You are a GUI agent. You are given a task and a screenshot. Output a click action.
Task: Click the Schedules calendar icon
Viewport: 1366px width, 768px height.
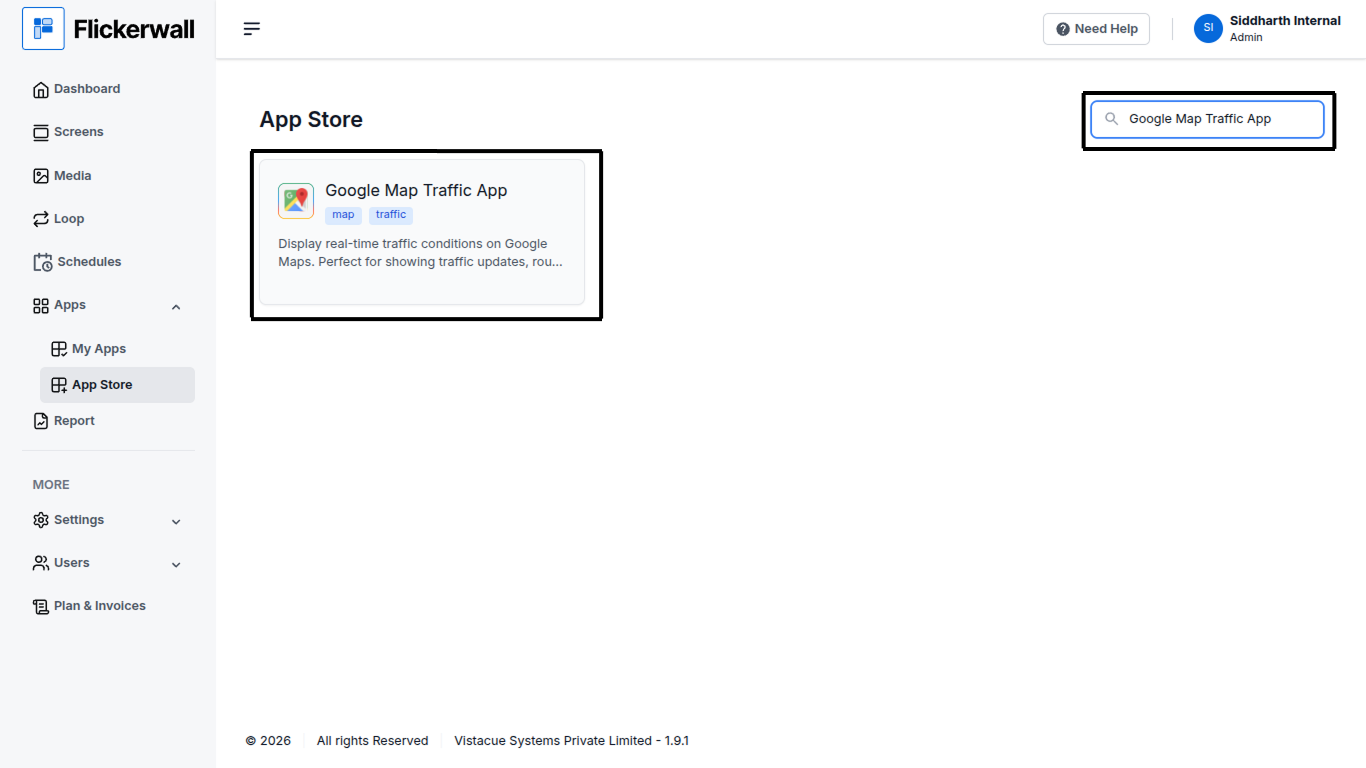pos(43,262)
